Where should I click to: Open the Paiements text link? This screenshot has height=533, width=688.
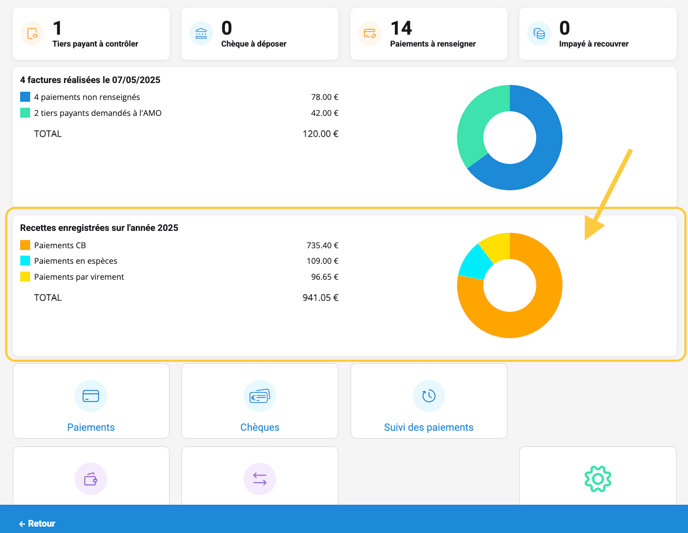coord(91,427)
